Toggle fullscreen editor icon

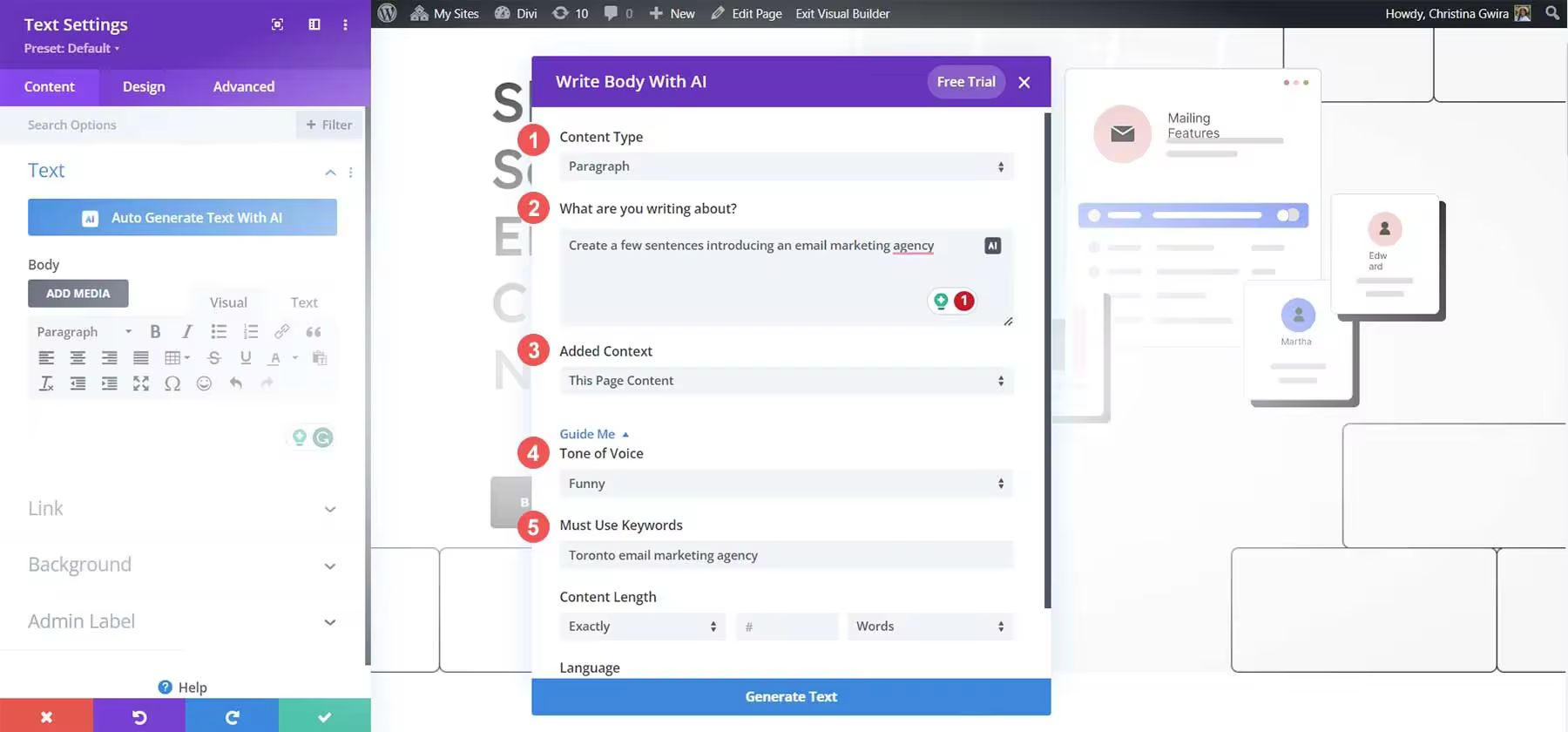point(140,383)
